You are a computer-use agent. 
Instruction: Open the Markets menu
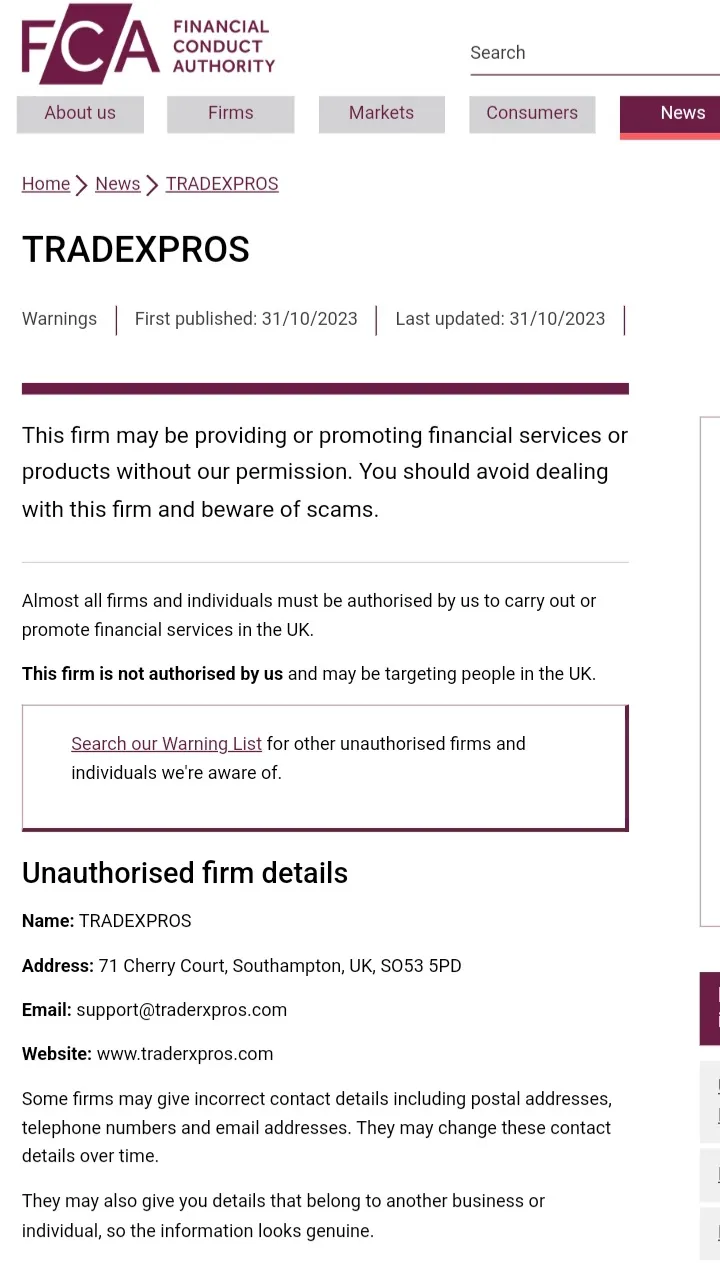click(x=381, y=113)
